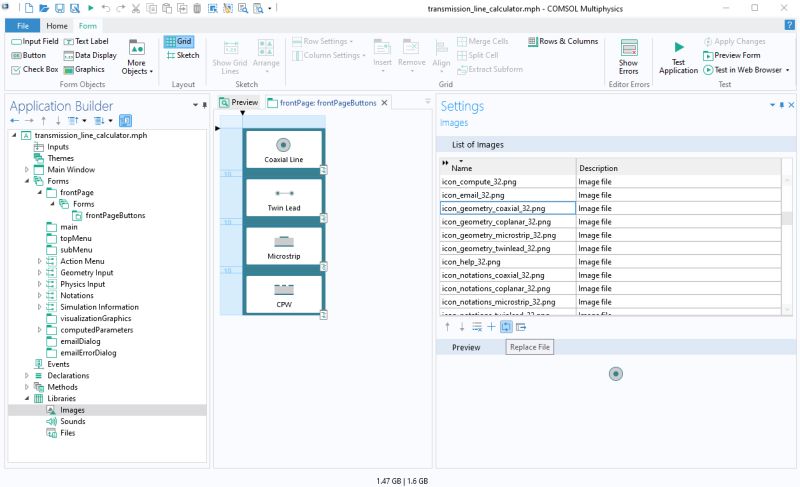Screen dimensions: 800x487
Task: Click the green run arrow in quick access toolbar
Action: click(x=90, y=8)
